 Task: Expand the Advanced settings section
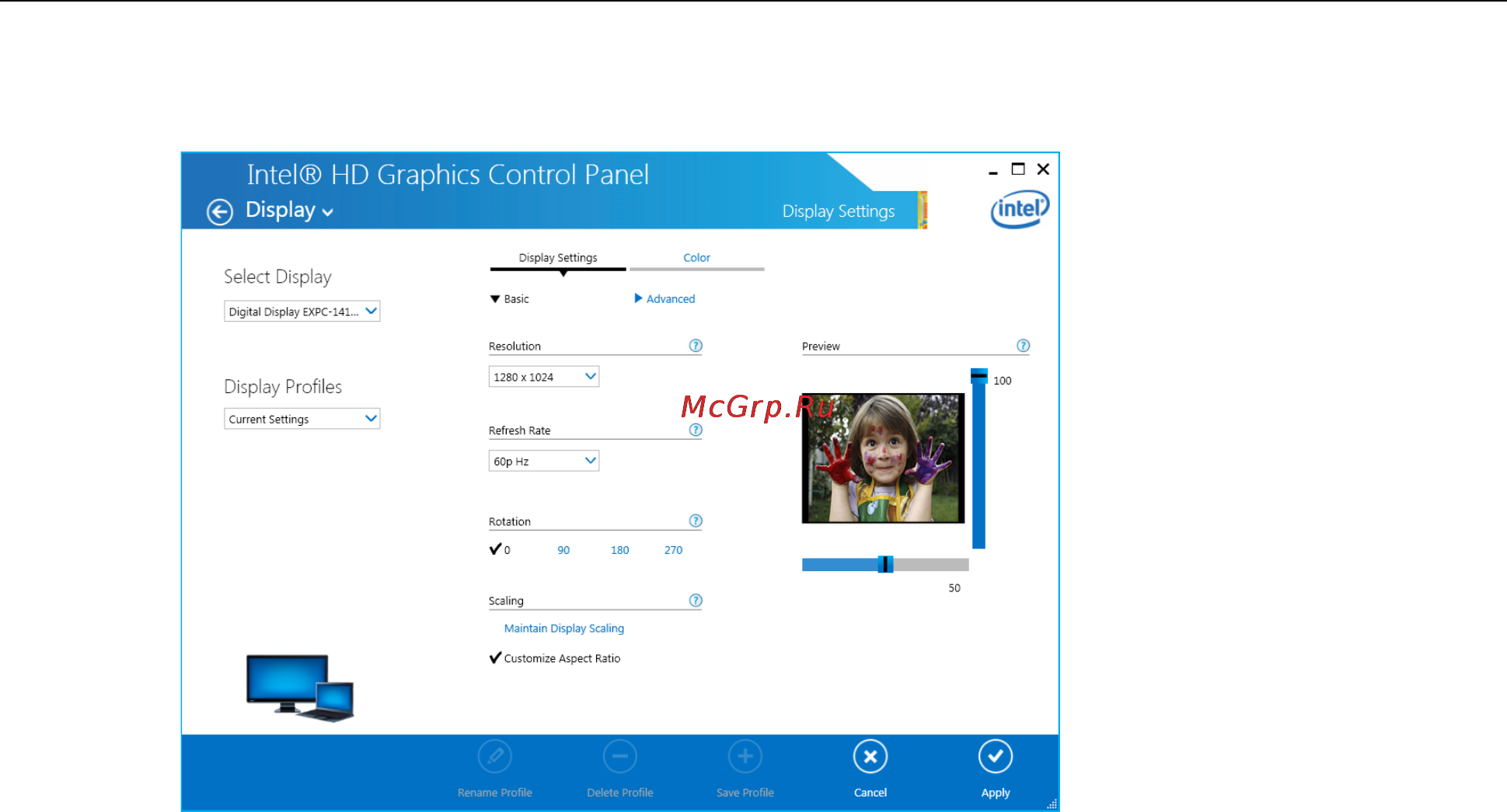(x=665, y=299)
